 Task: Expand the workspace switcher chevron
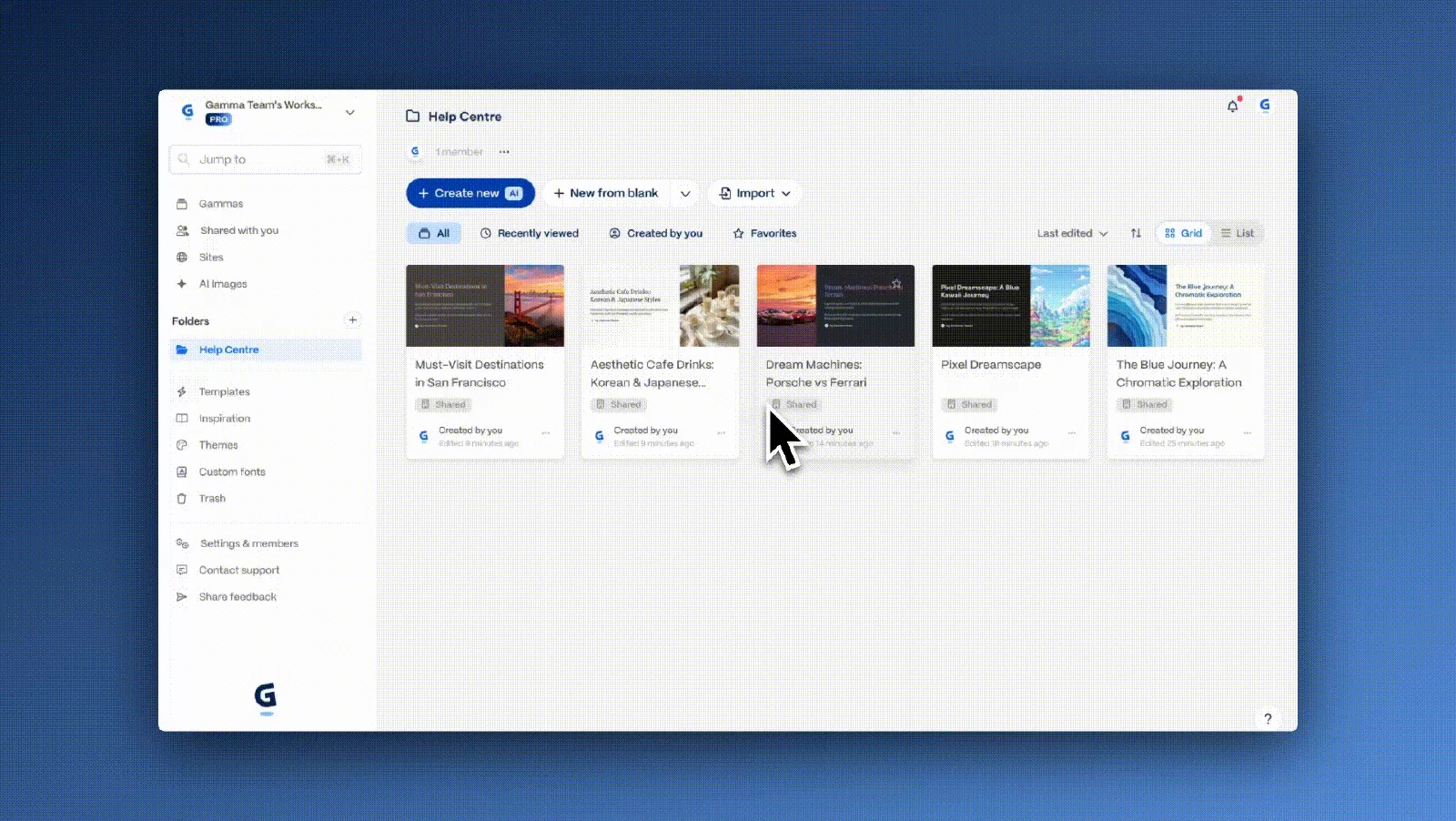[x=349, y=112]
